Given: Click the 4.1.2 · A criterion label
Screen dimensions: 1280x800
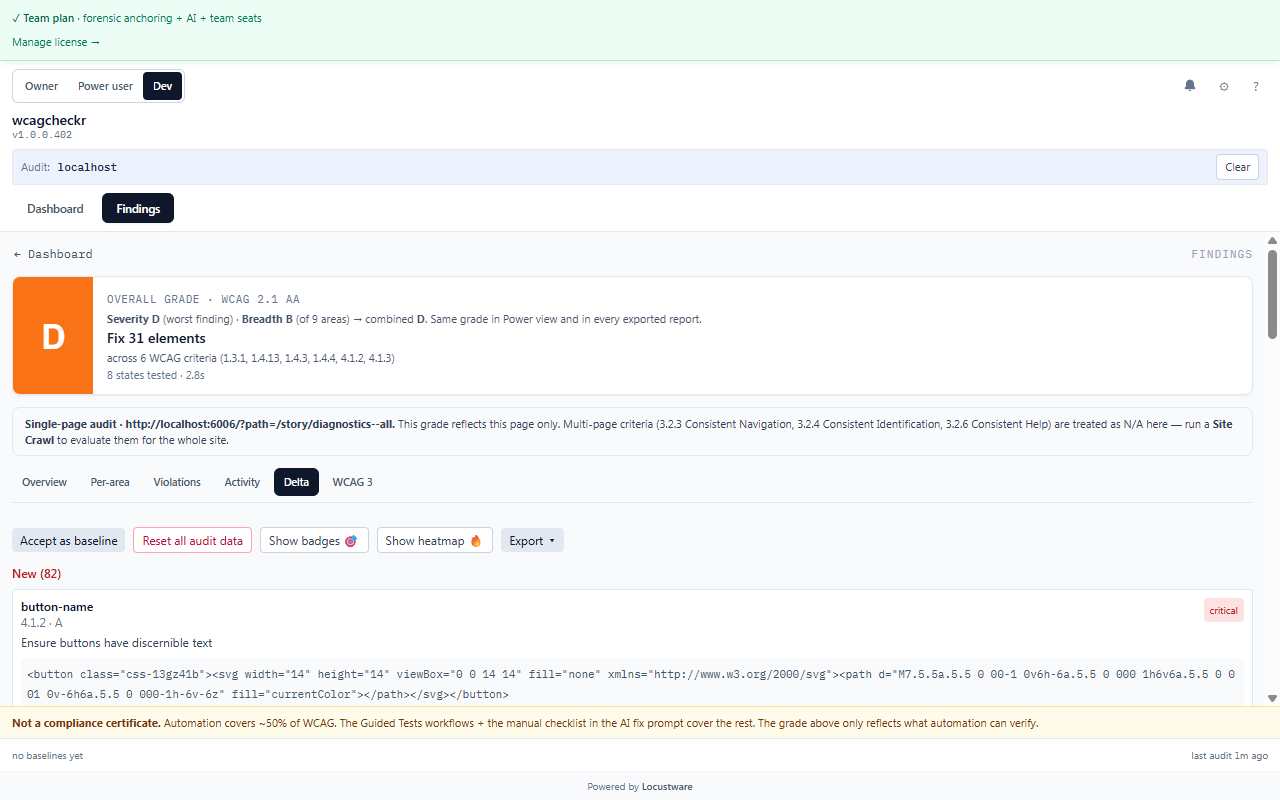Looking at the screenshot, I should pyautogui.click(x=42, y=623).
